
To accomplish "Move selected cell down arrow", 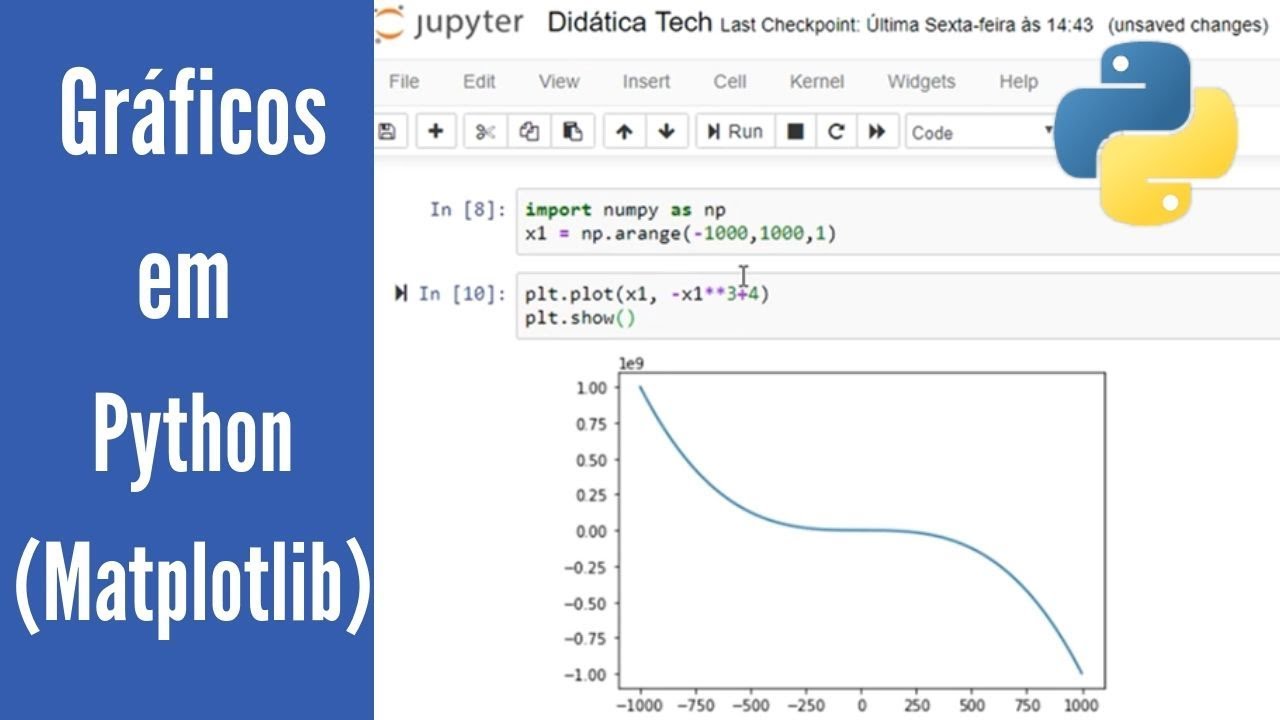I will (x=667, y=131).
